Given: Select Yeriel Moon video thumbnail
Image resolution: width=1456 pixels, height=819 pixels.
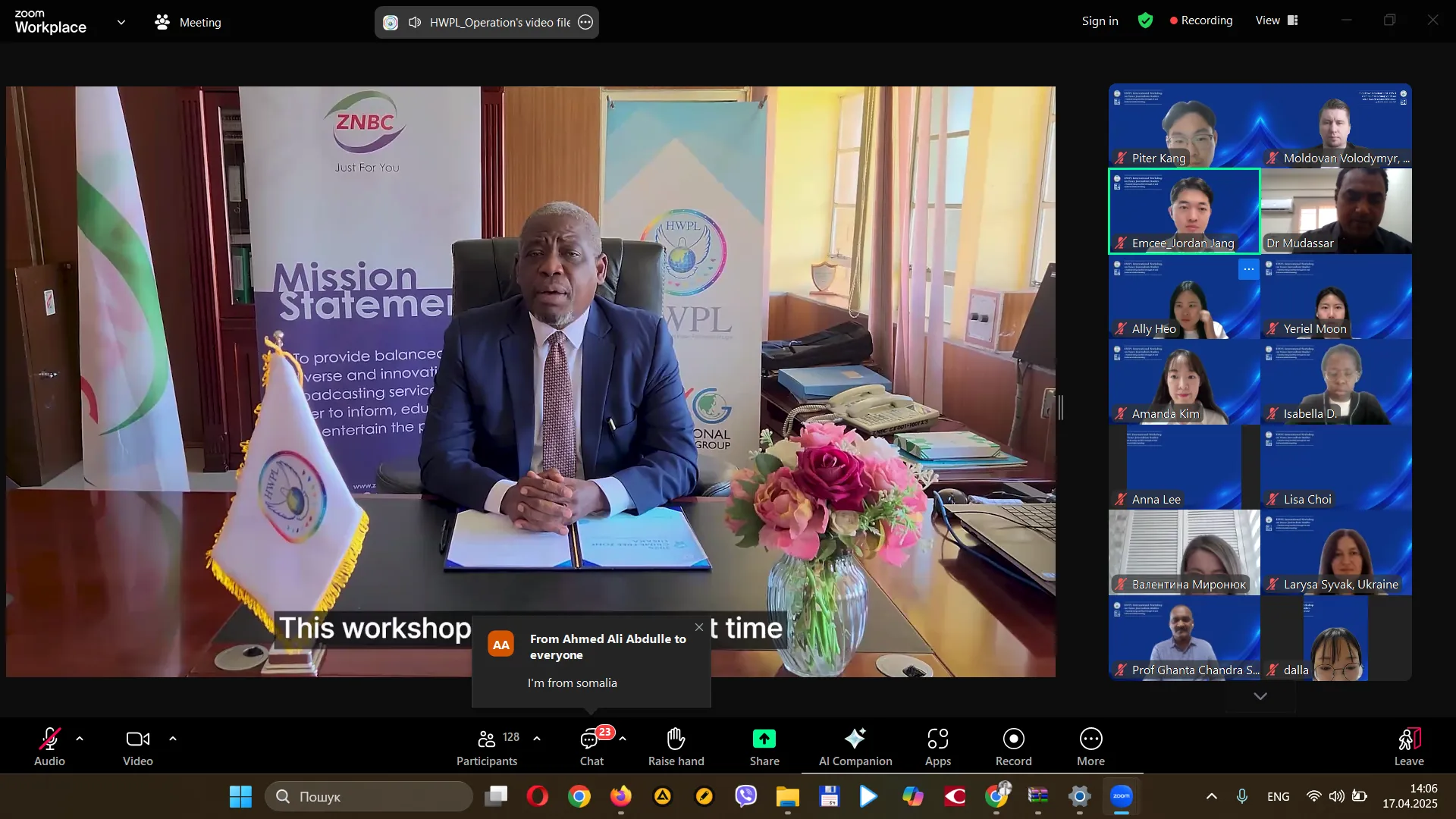Looking at the screenshot, I should [1336, 297].
